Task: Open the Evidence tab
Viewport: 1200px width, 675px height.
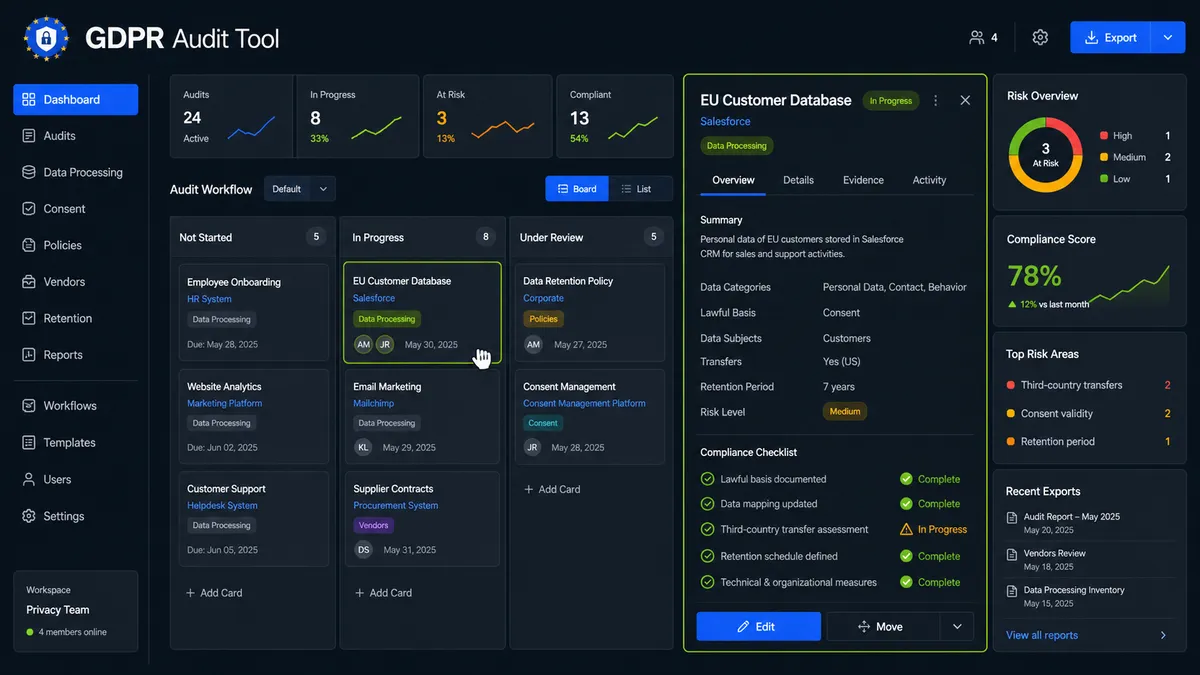Action: pos(863,180)
